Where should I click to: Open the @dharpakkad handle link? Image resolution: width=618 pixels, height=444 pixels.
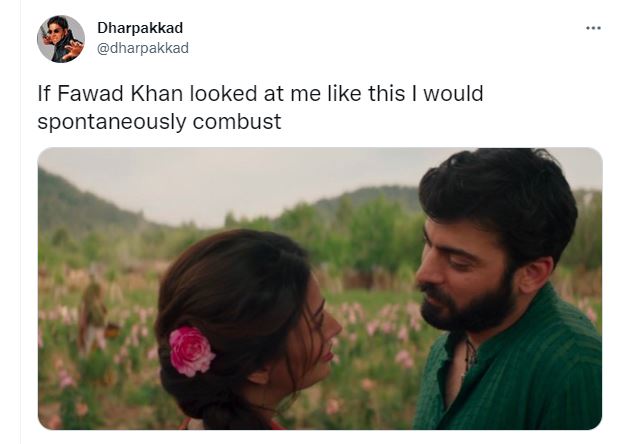point(143,48)
